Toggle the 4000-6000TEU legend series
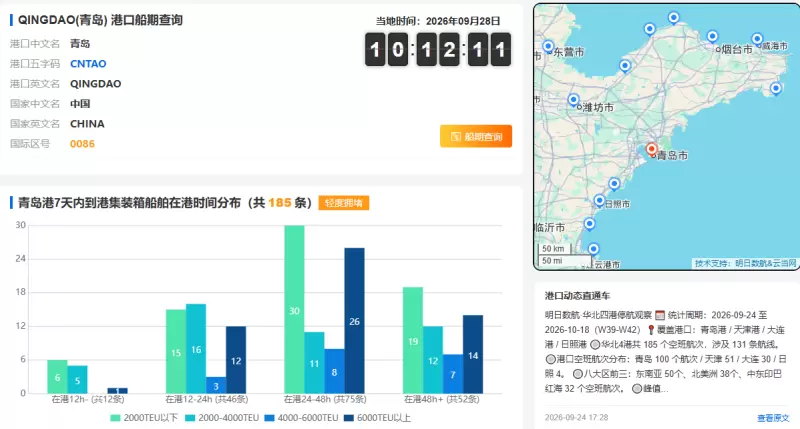Image resolution: width=800 pixels, height=429 pixels. (x=301, y=418)
